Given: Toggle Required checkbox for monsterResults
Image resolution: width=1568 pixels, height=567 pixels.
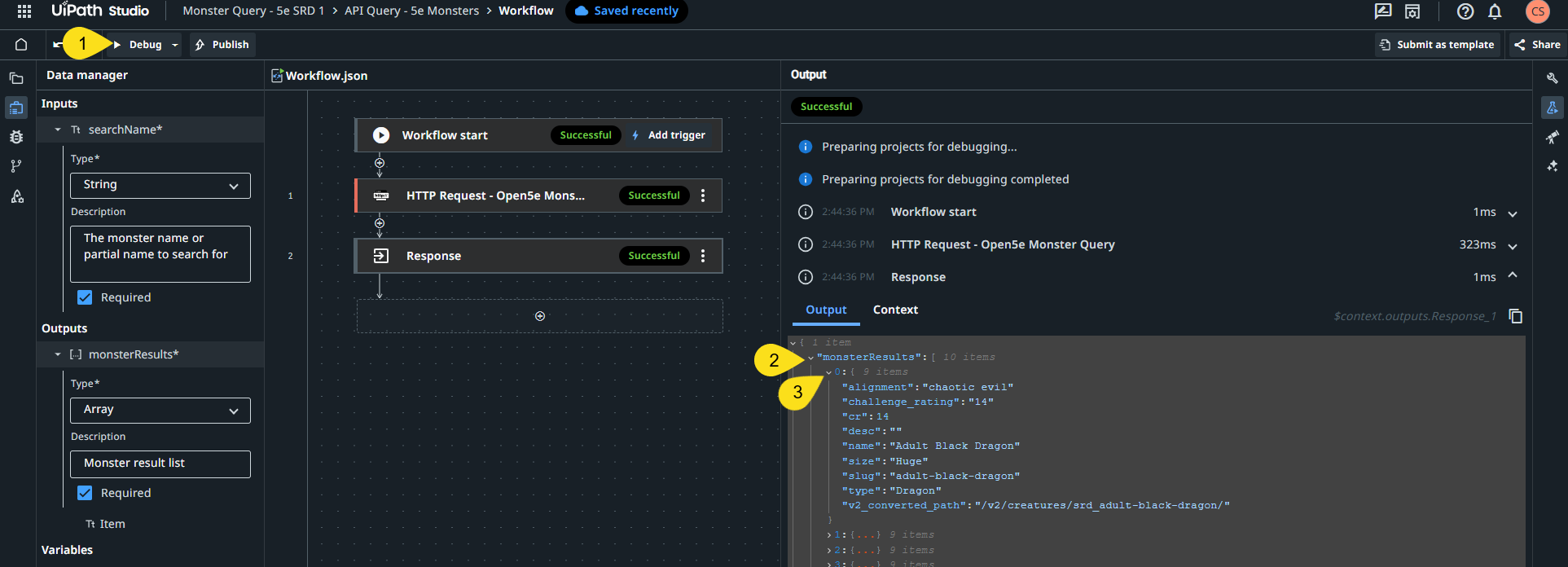Looking at the screenshot, I should coord(85,493).
